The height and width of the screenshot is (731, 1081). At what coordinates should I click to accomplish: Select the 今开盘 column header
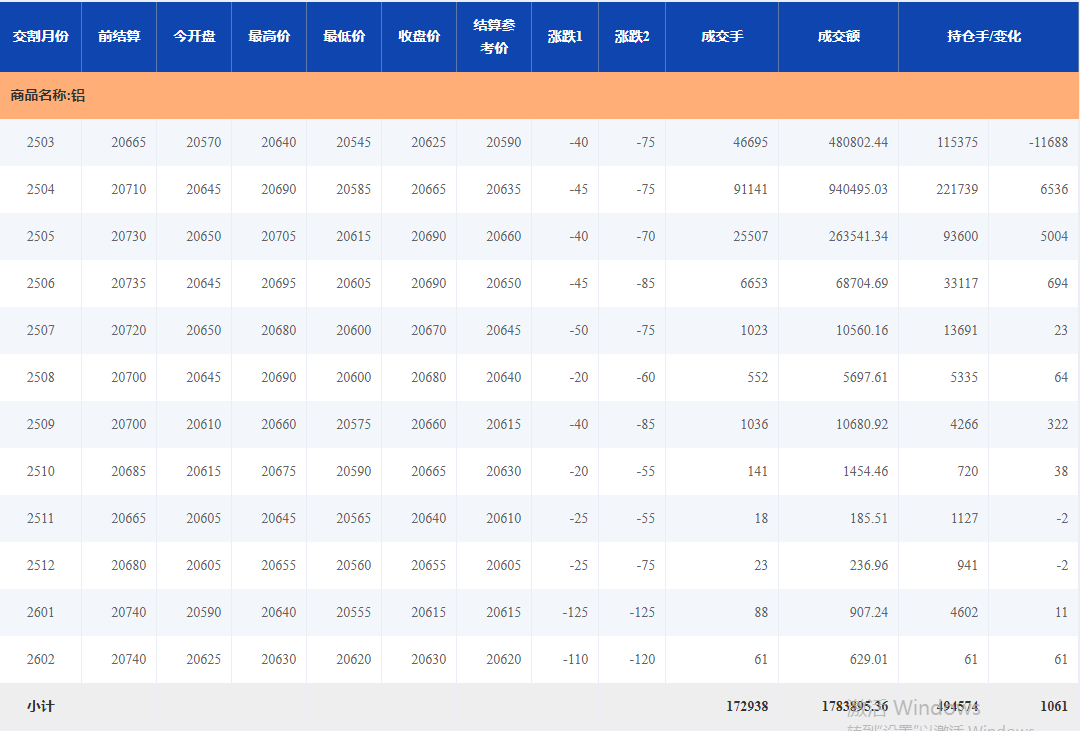point(194,36)
